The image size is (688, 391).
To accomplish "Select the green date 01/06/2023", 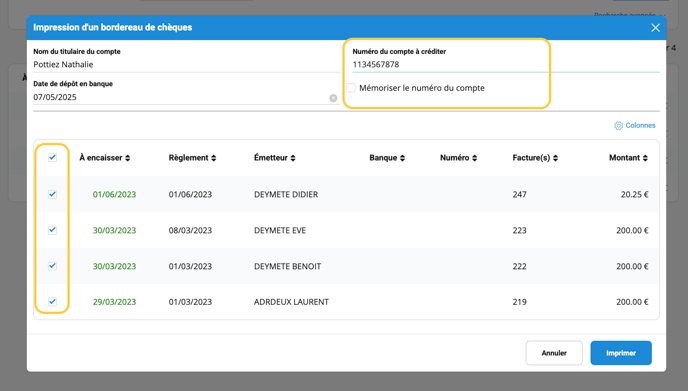I will [x=115, y=194].
